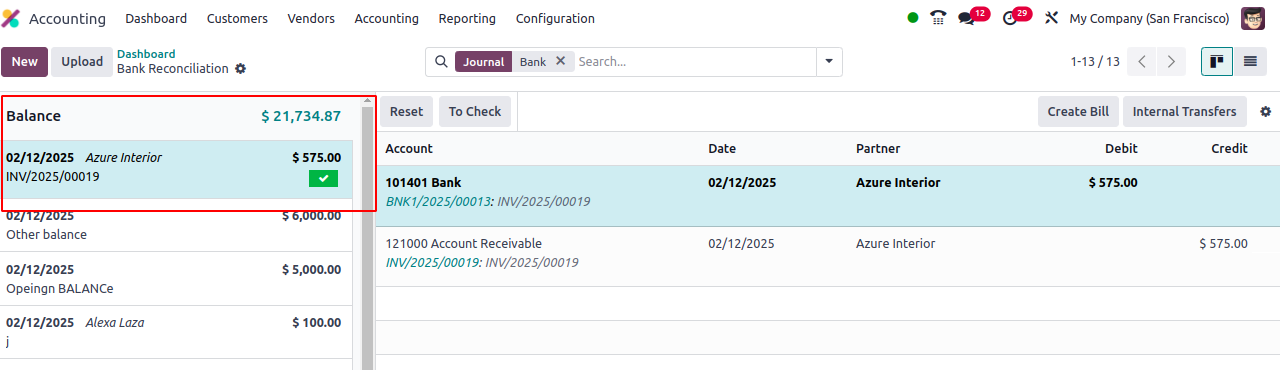Open the Configuration menu

555,18
